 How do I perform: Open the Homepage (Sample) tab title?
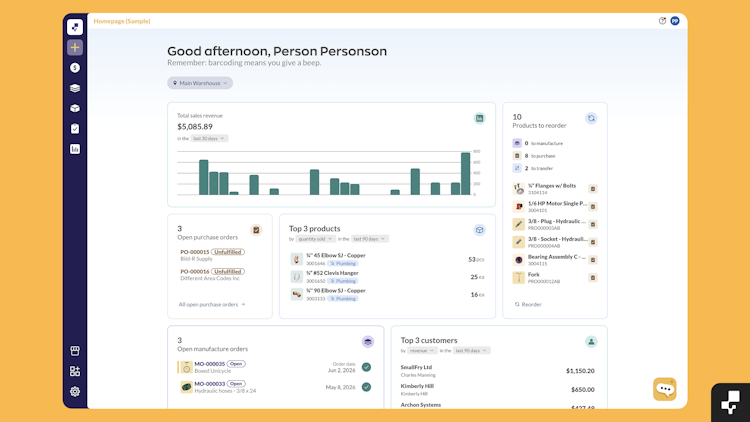(122, 21)
